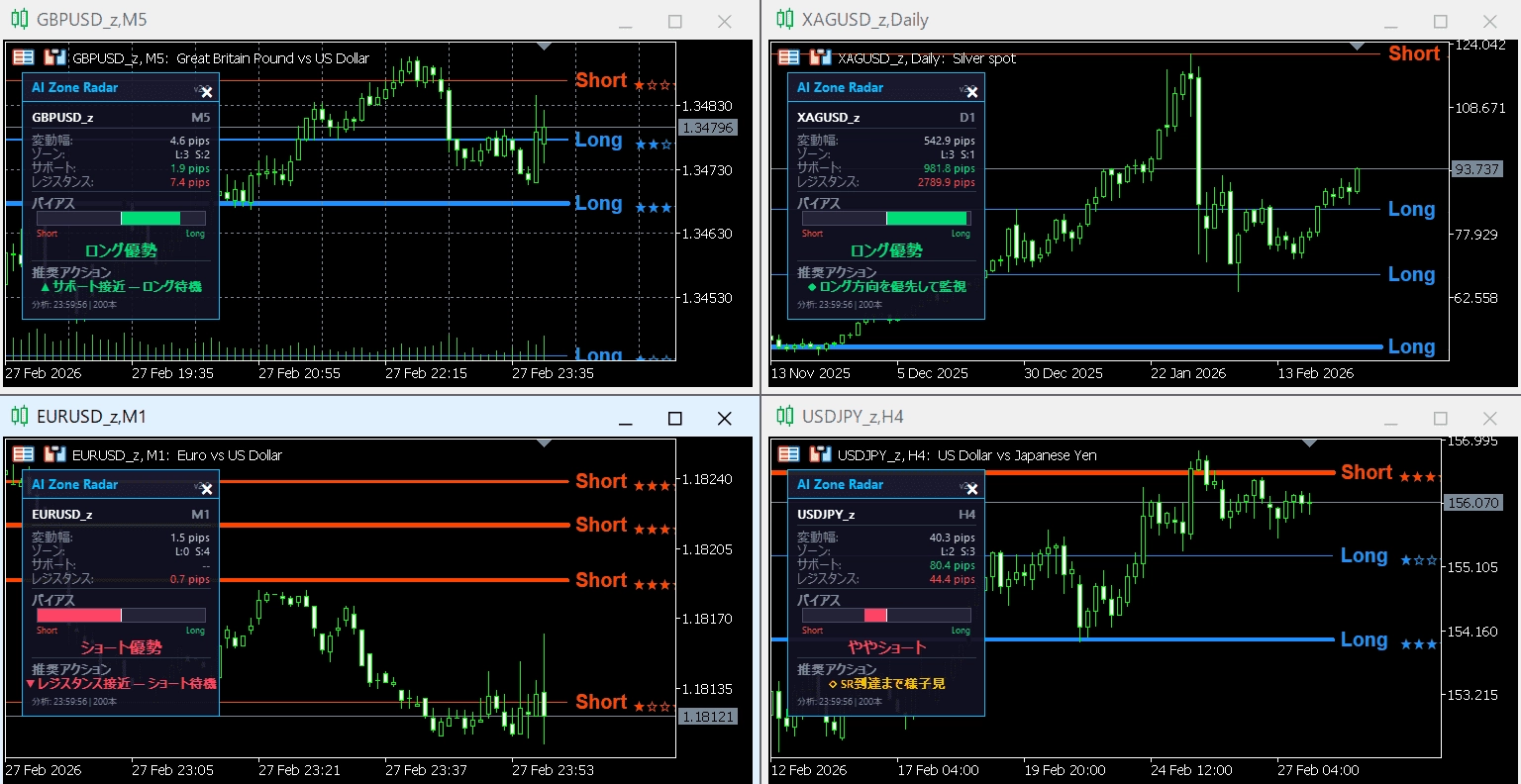Image resolution: width=1521 pixels, height=784 pixels.
Task: Click the ロング方向を優先して監視 recommendation
Action: tap(887, 287)
